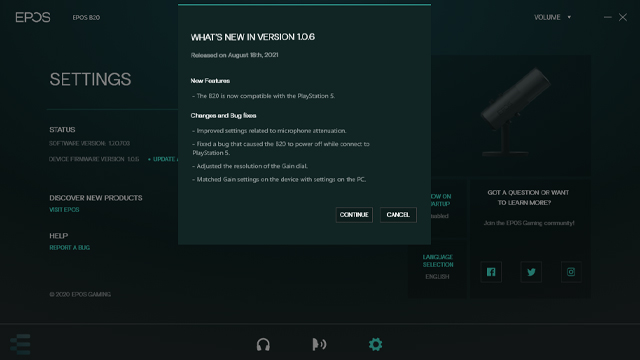
Task: Click 'Matched Gain settings on the device' line
Action: 279,180
